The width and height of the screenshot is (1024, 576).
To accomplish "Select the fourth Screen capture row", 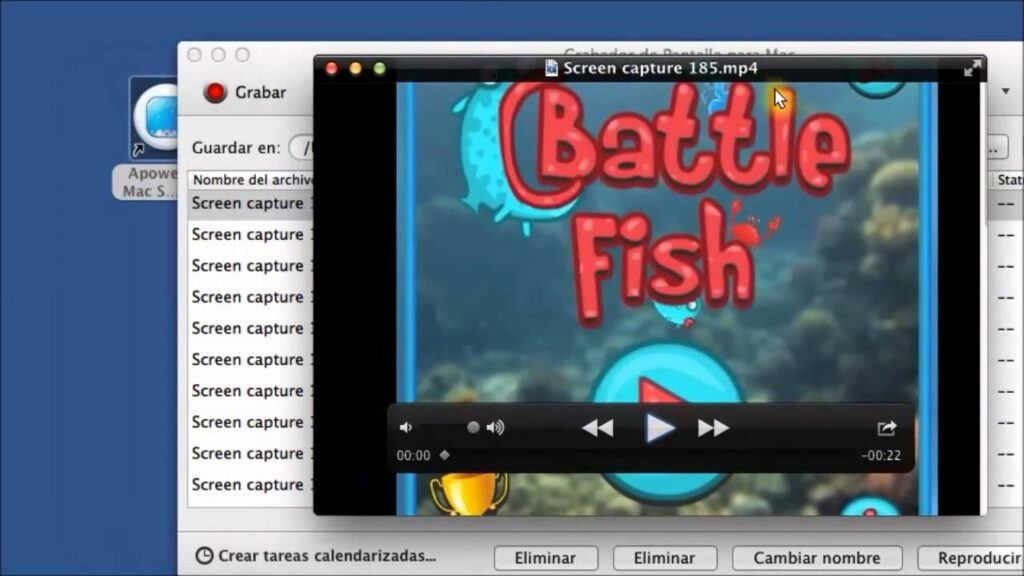I will (251, 297).
